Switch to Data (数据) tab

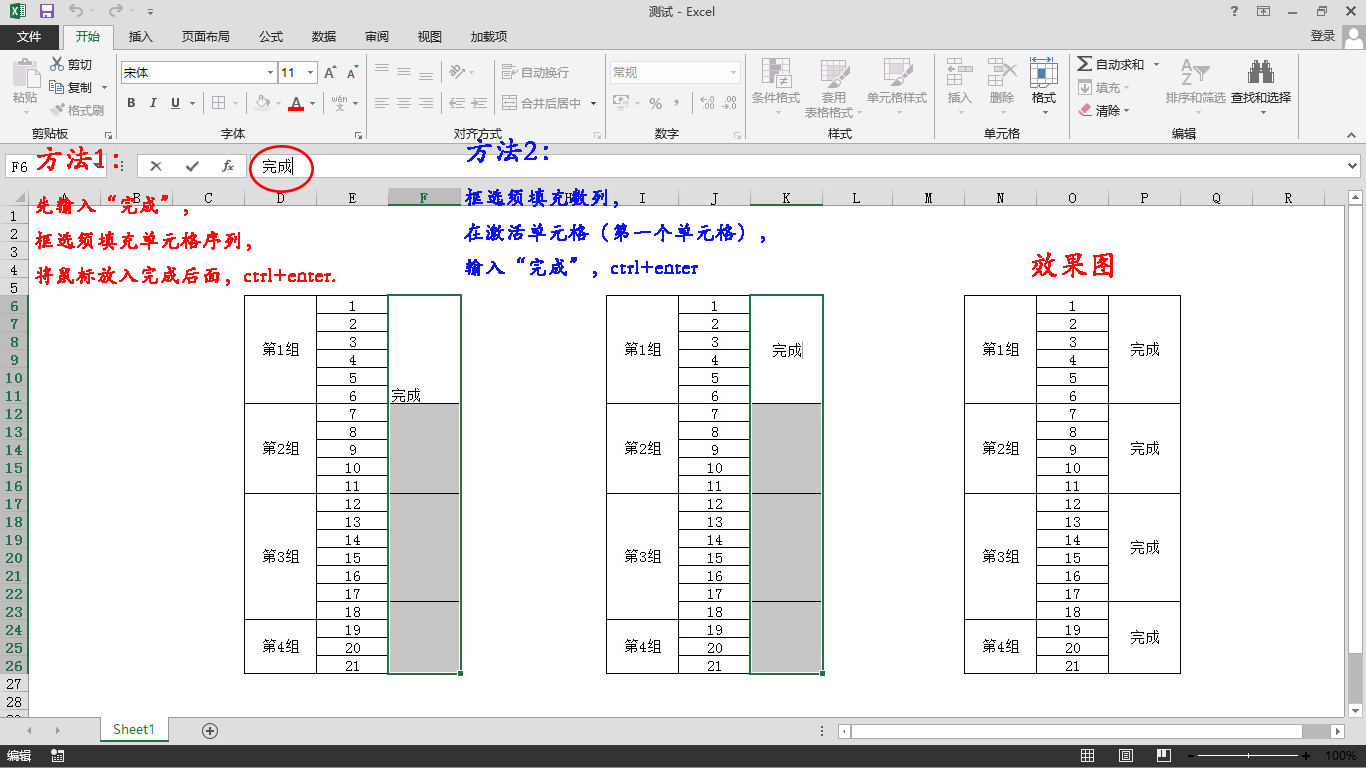324,37
